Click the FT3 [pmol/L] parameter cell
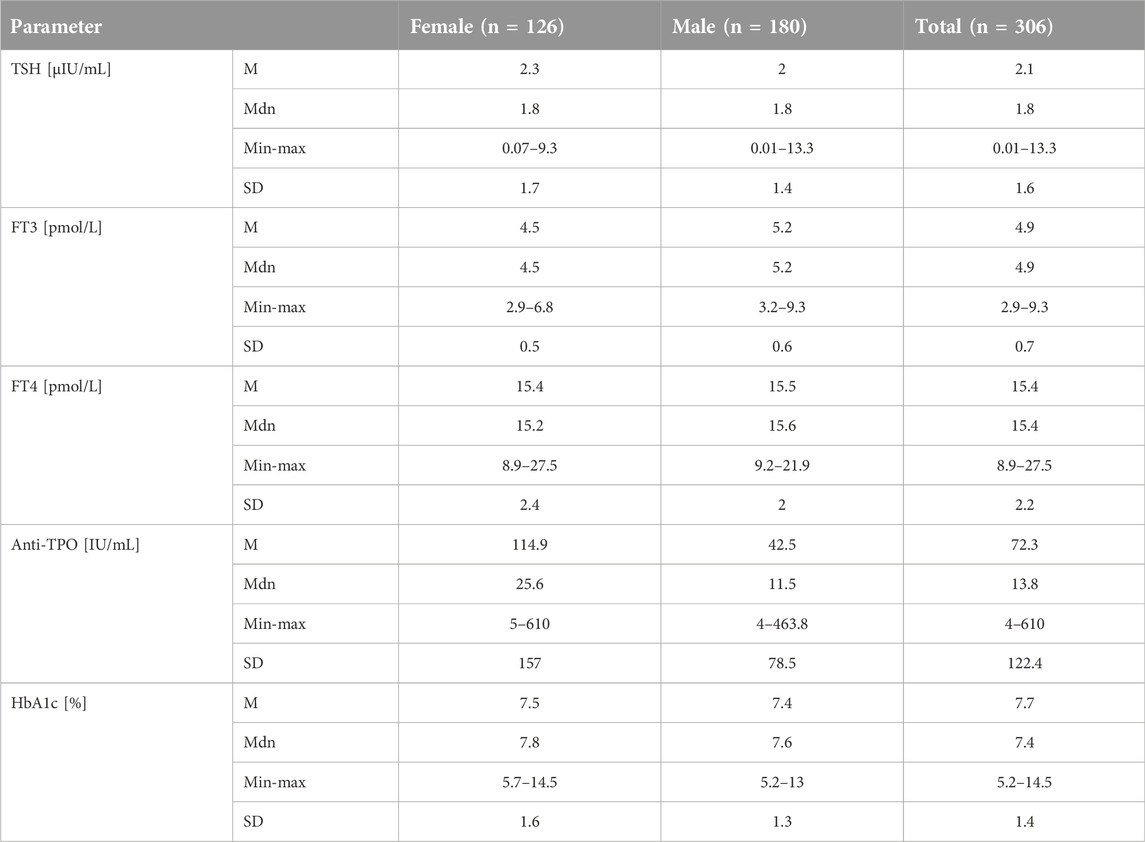1145x842 pixels. [x=56, y=228]
